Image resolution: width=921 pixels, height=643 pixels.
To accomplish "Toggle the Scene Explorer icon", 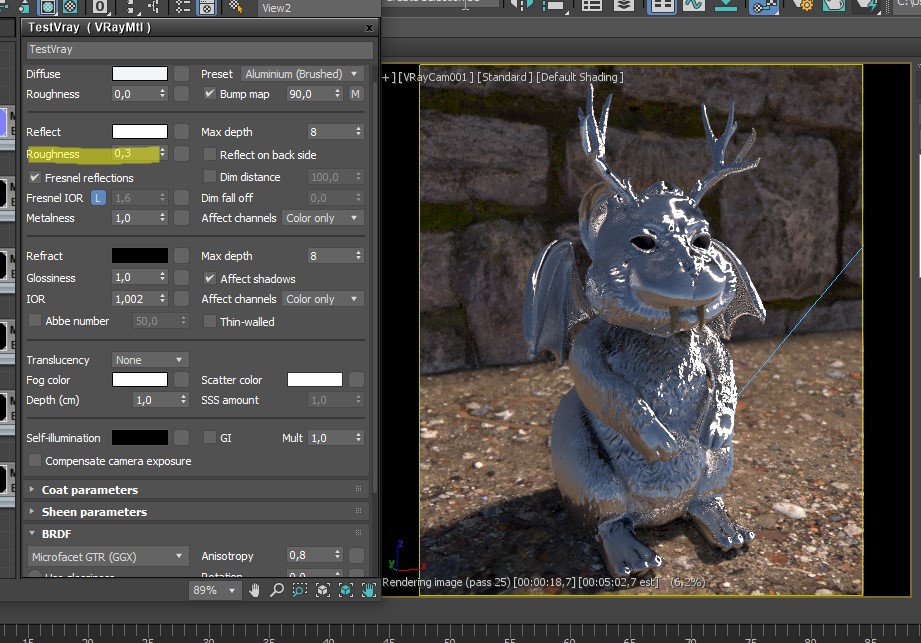I will (591, 6).
